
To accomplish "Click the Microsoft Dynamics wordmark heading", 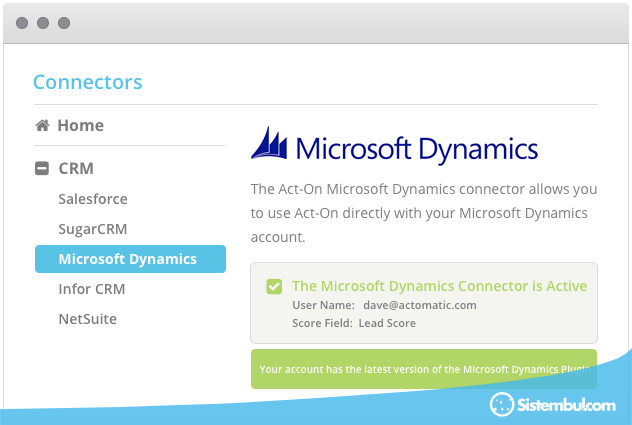I will [417, 149].
